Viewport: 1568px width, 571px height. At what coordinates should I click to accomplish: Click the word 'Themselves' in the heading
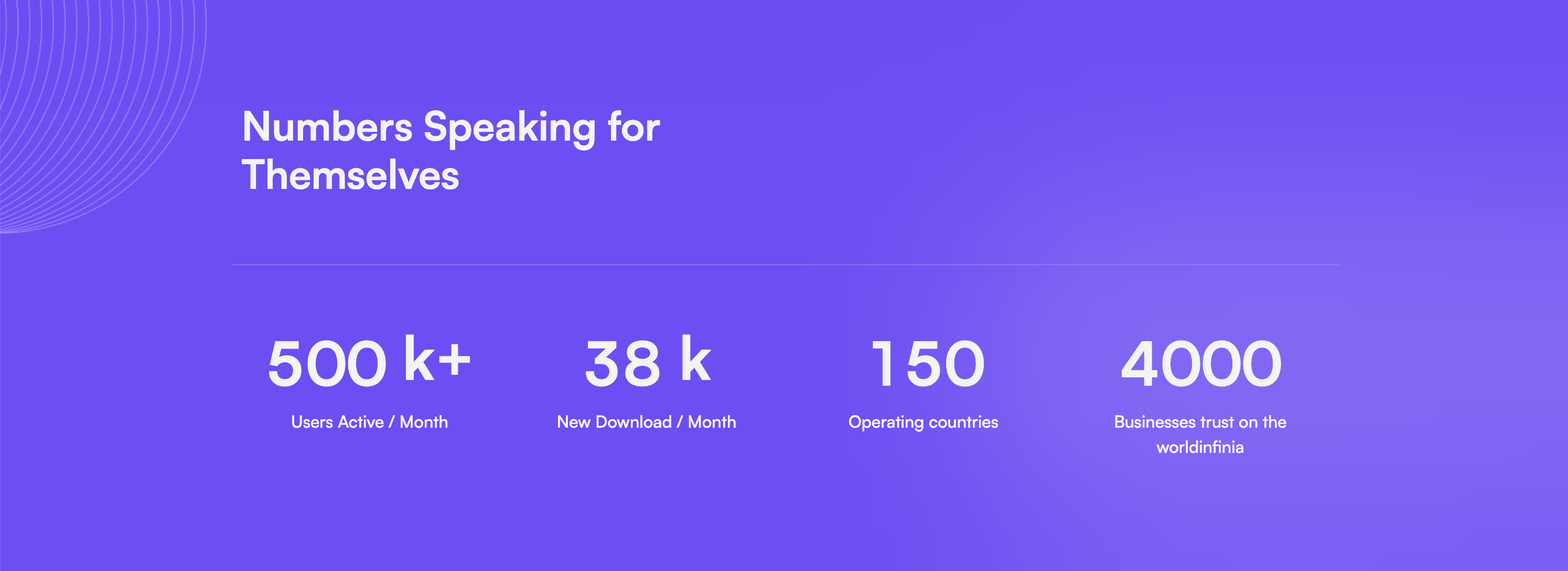[x=350, y=175]
